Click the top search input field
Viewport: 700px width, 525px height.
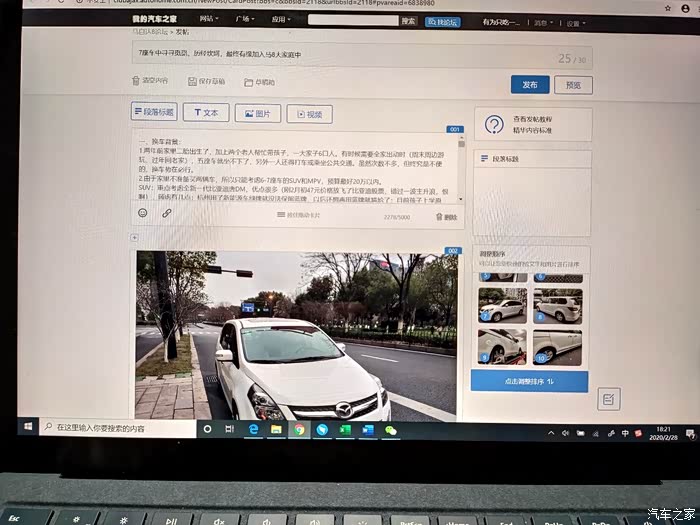click(353, 20)
